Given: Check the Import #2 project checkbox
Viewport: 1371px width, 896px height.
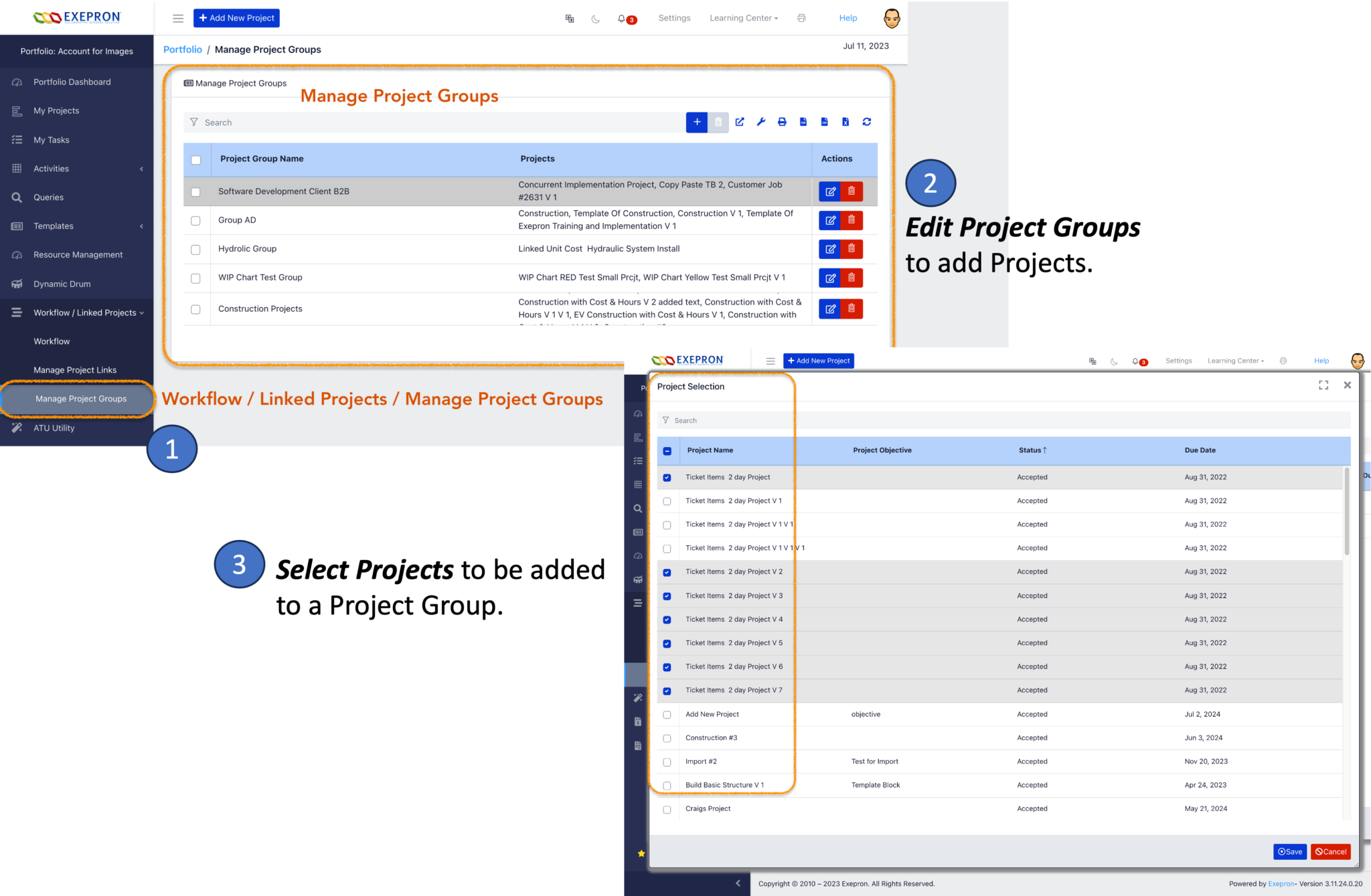Looking at the screenshot, I should pyautogui.click(x=667, y=762).
